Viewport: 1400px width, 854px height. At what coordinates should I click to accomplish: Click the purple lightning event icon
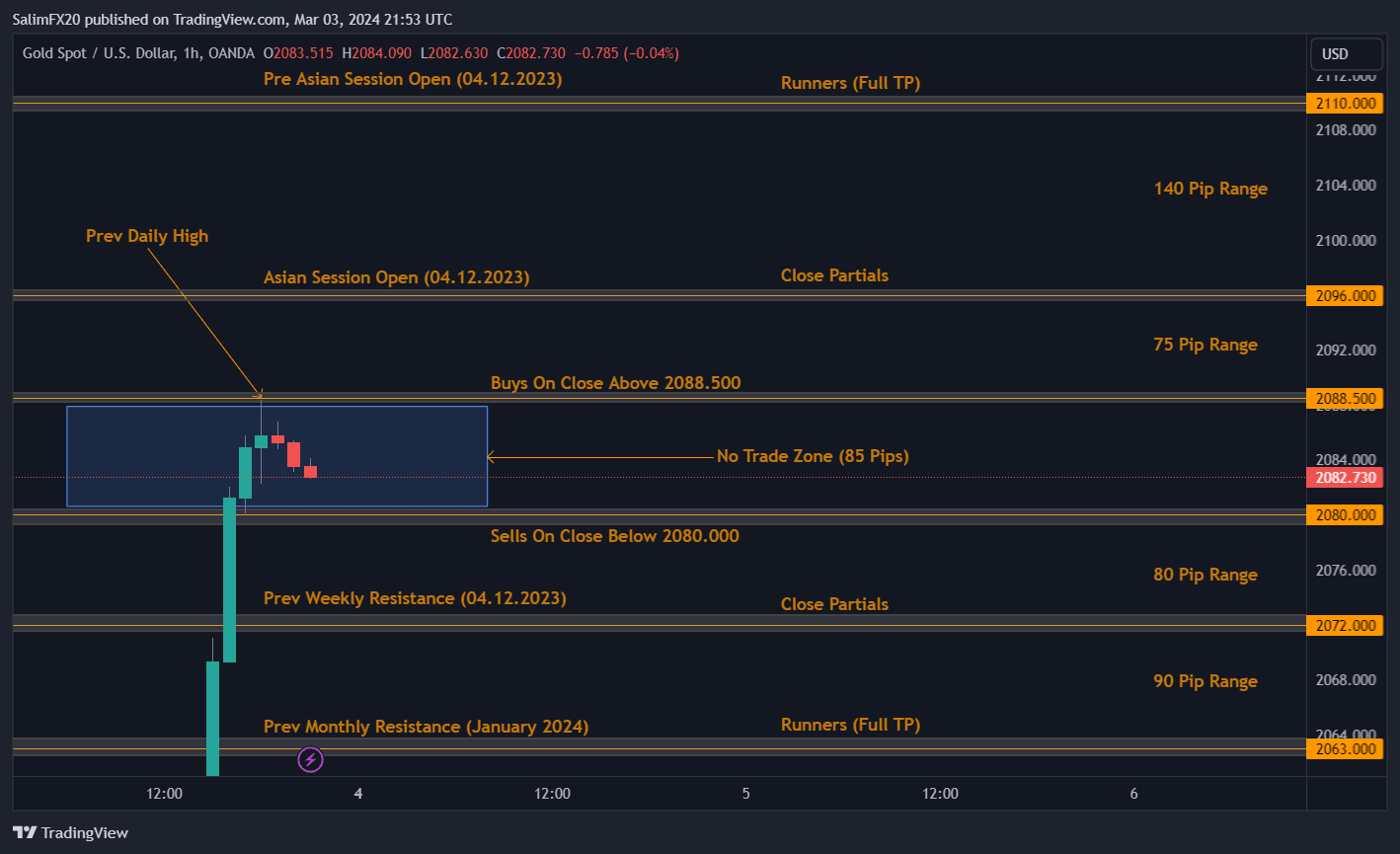coord(310,760)
